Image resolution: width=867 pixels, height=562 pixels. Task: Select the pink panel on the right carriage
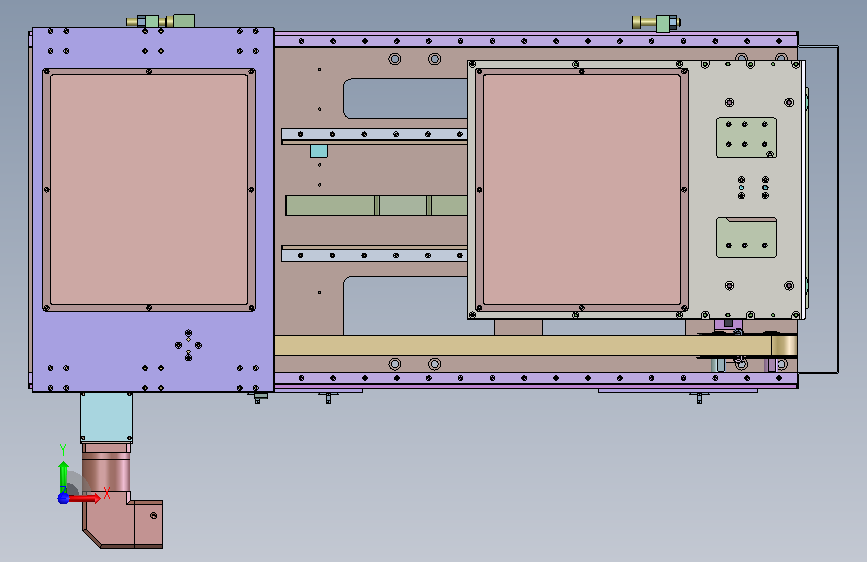tap(582, 189)
